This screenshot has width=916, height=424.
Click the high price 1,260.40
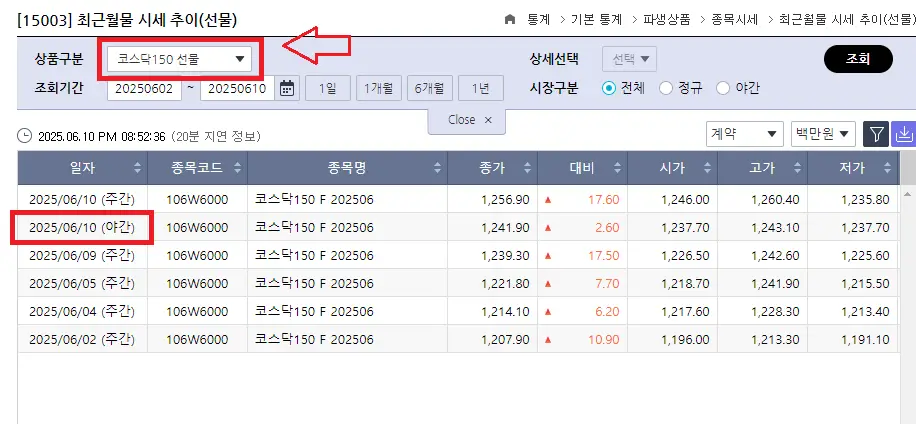[775, 200]
